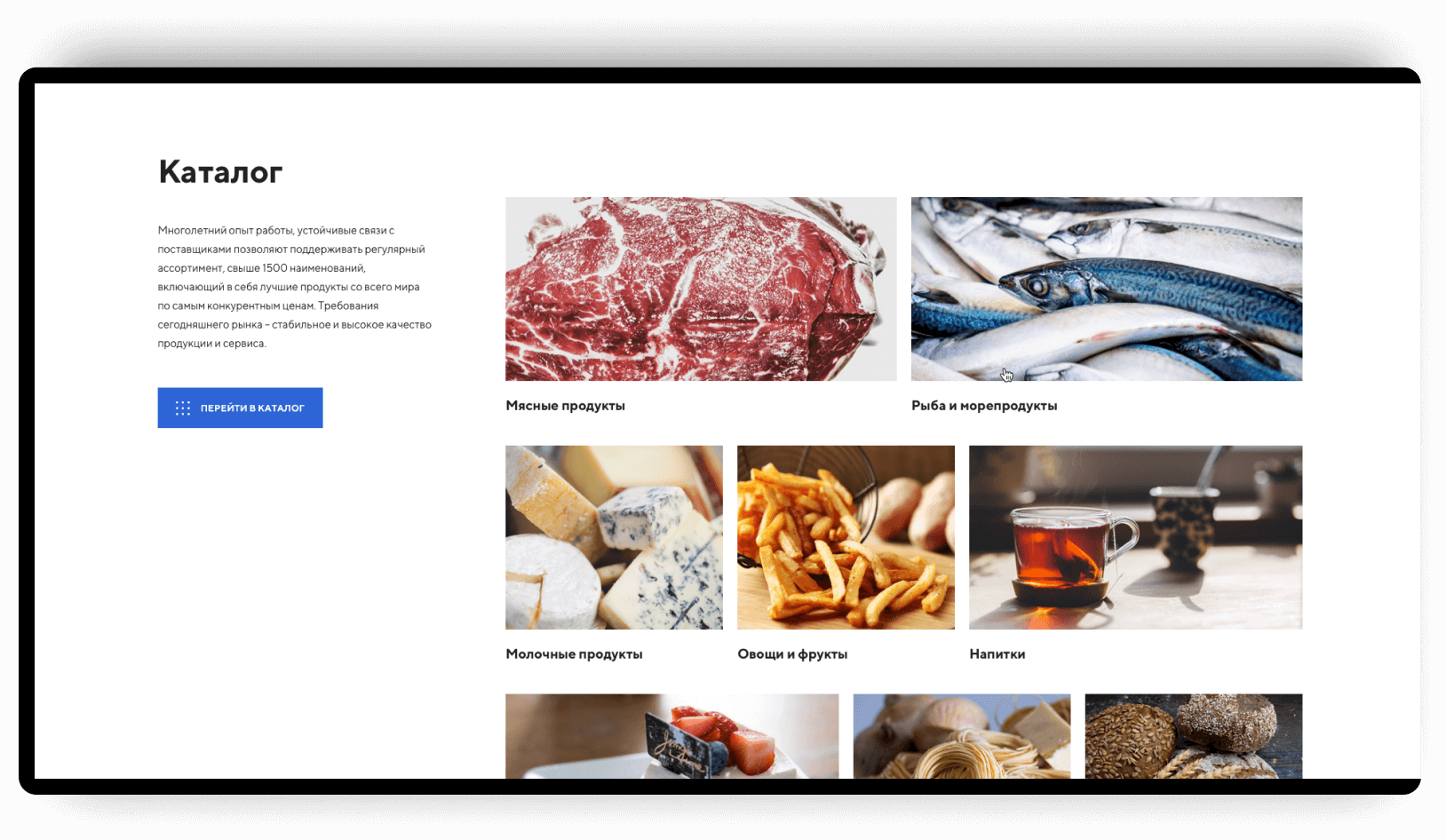Open the pasta nests category image
This screenshot has height=840, width=1446.
pos(962,736)
